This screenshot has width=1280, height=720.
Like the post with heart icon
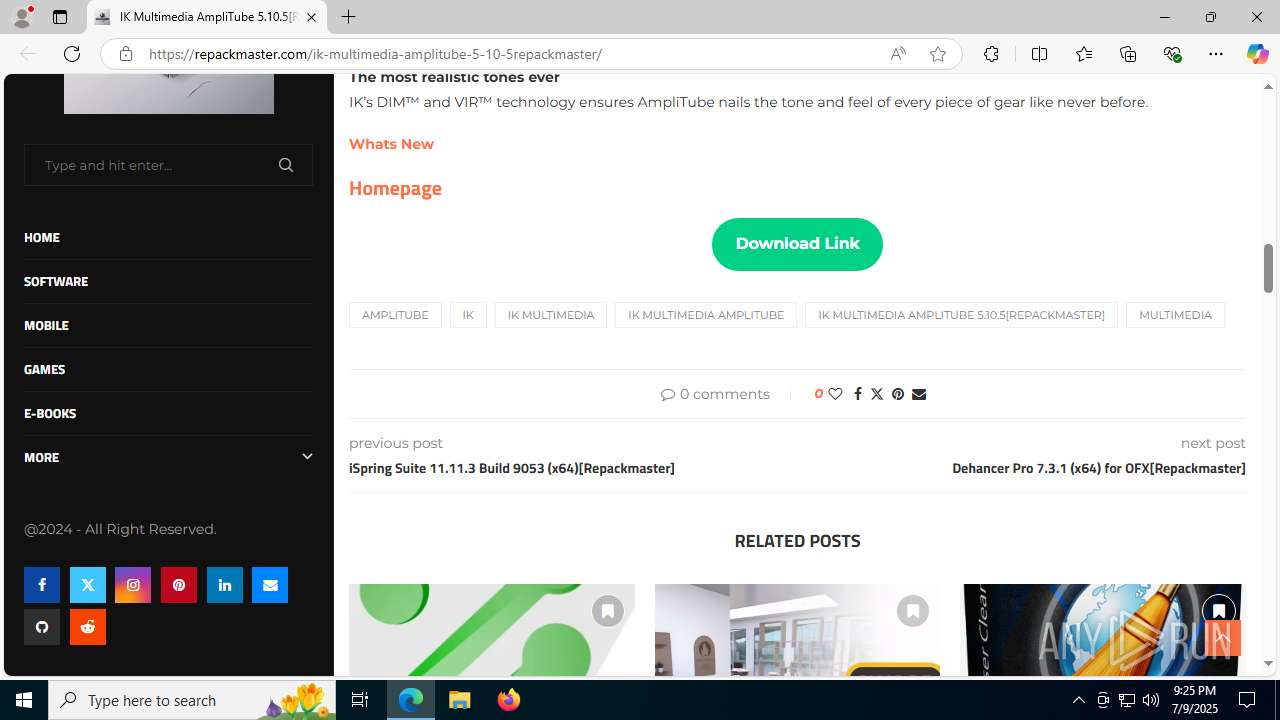tap(835, 394)
